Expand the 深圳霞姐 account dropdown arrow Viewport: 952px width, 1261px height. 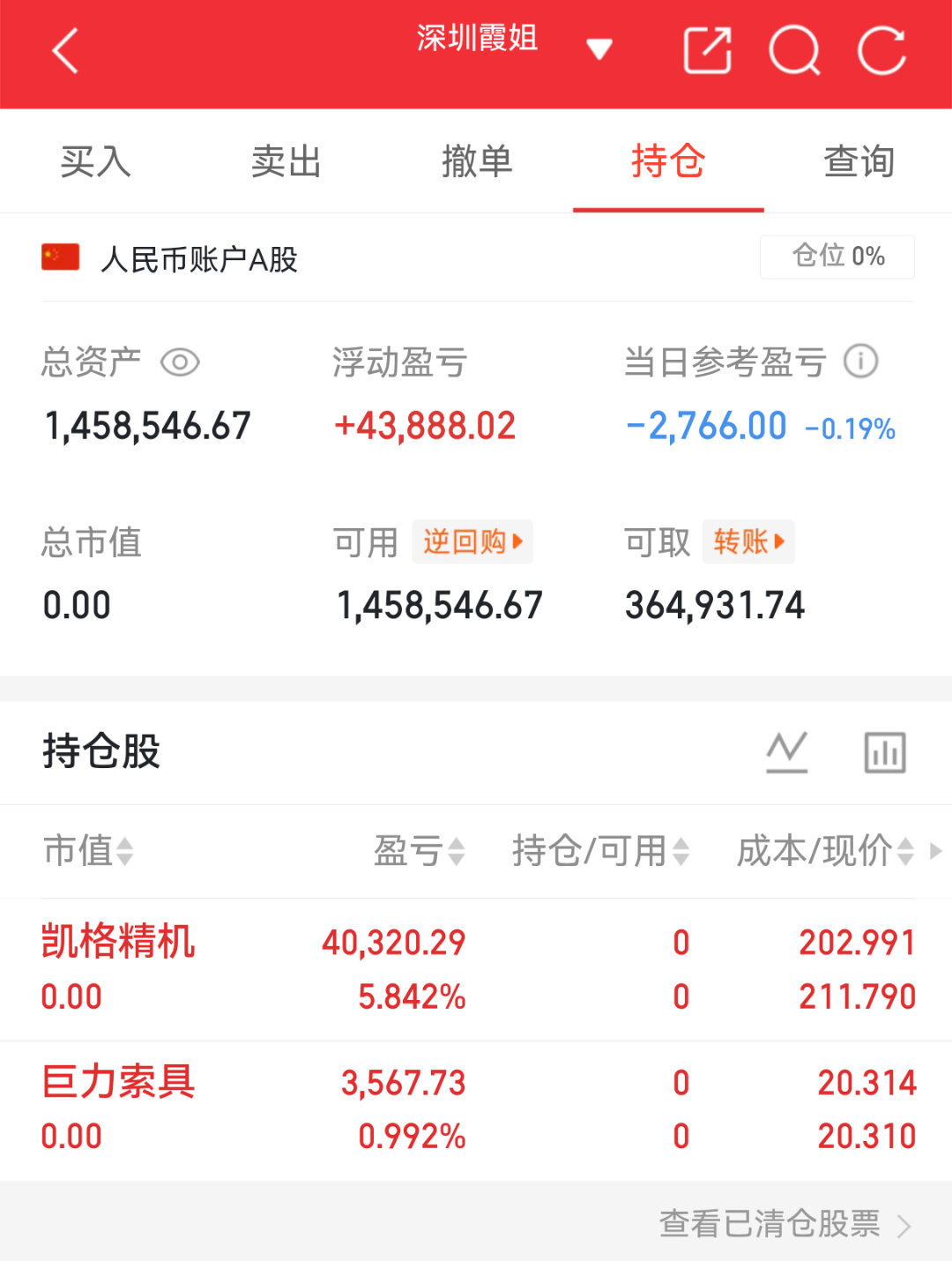click(599, 49)
